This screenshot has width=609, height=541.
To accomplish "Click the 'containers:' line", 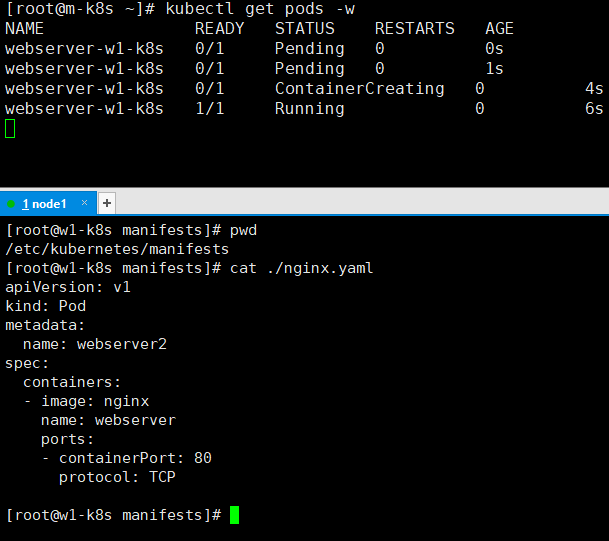I will point(72,383).
